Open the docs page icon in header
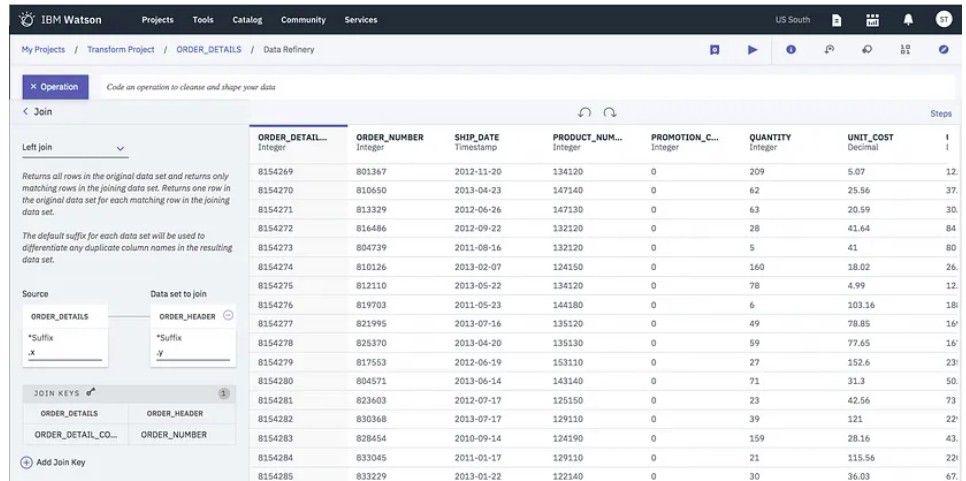The image size is (966, 481). coord(837,20)
